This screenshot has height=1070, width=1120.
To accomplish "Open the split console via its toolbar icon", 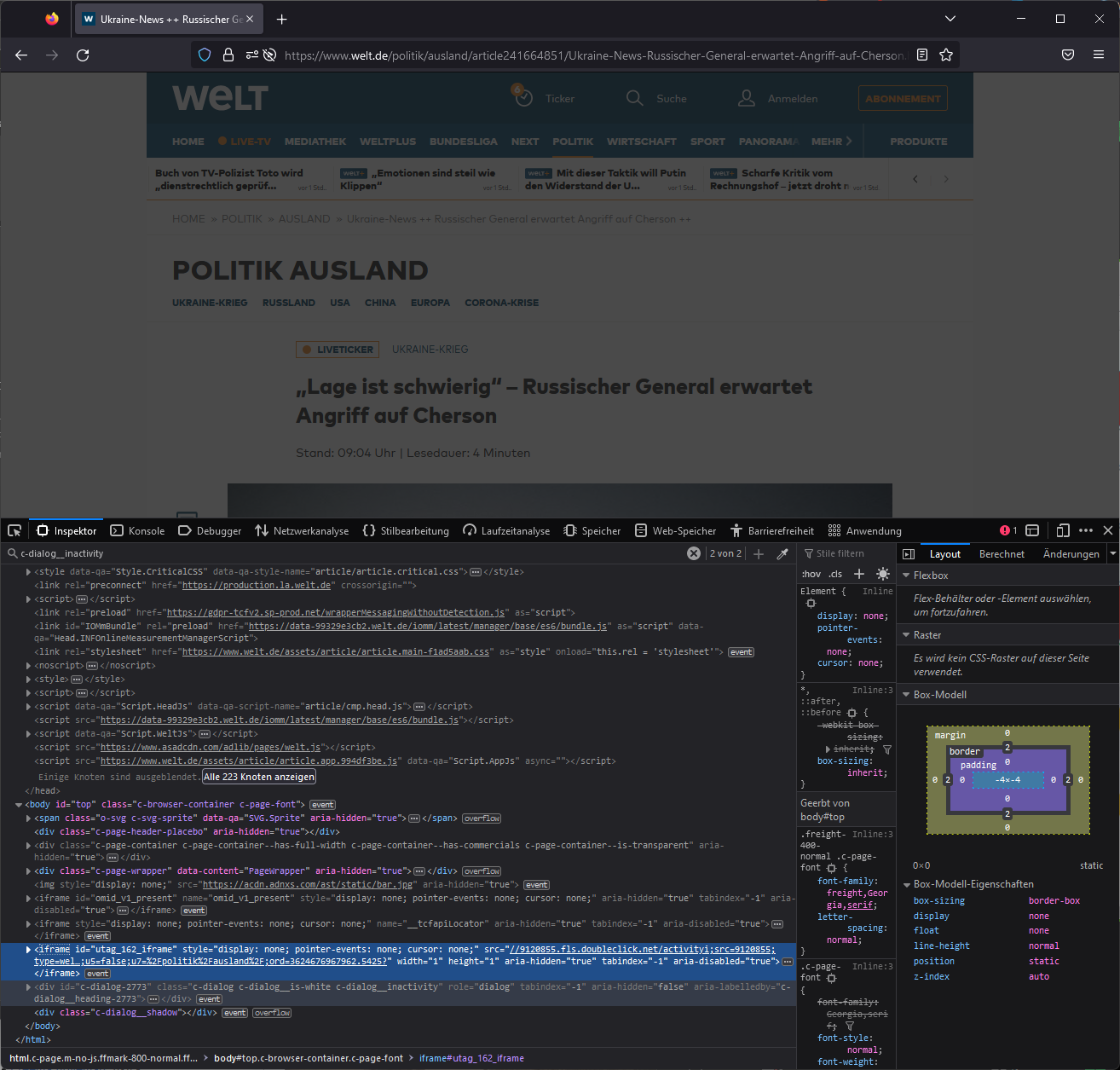I will coord(1032,529).
